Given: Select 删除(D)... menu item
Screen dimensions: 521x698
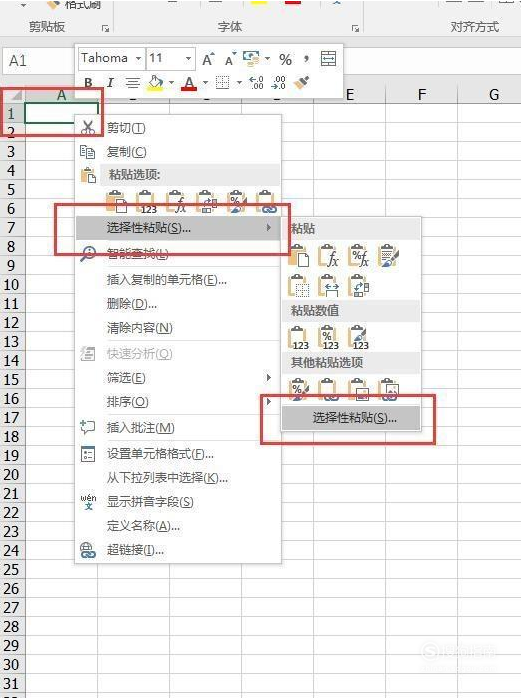Looking at the screenshot, I should click(x=178, y=304).
